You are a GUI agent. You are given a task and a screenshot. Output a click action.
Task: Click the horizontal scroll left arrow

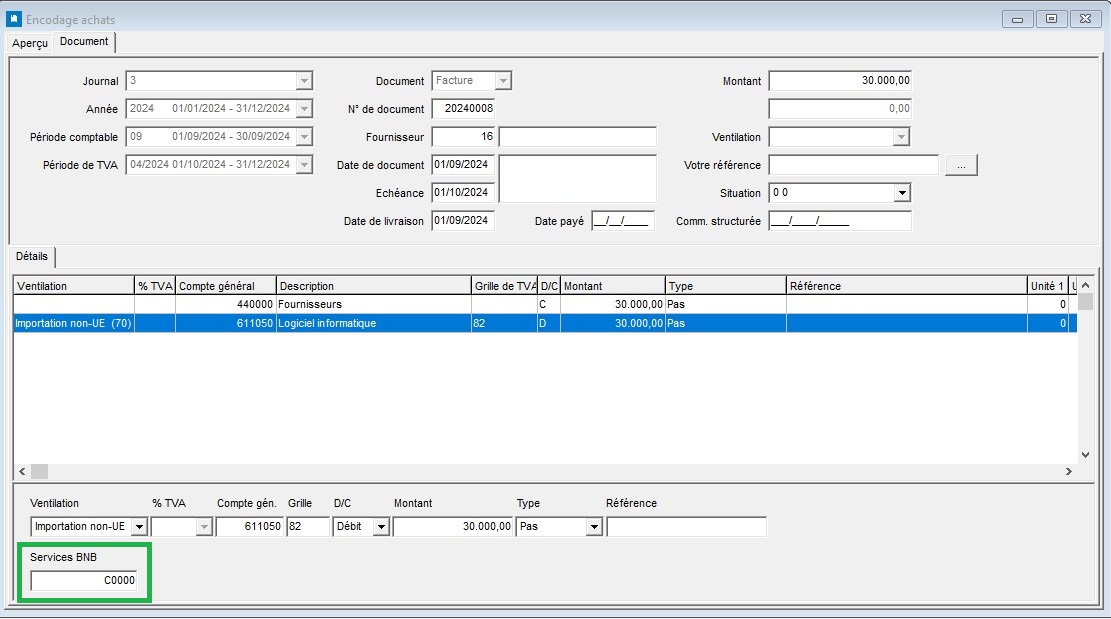pyautogui.click(x=22, y=472)
